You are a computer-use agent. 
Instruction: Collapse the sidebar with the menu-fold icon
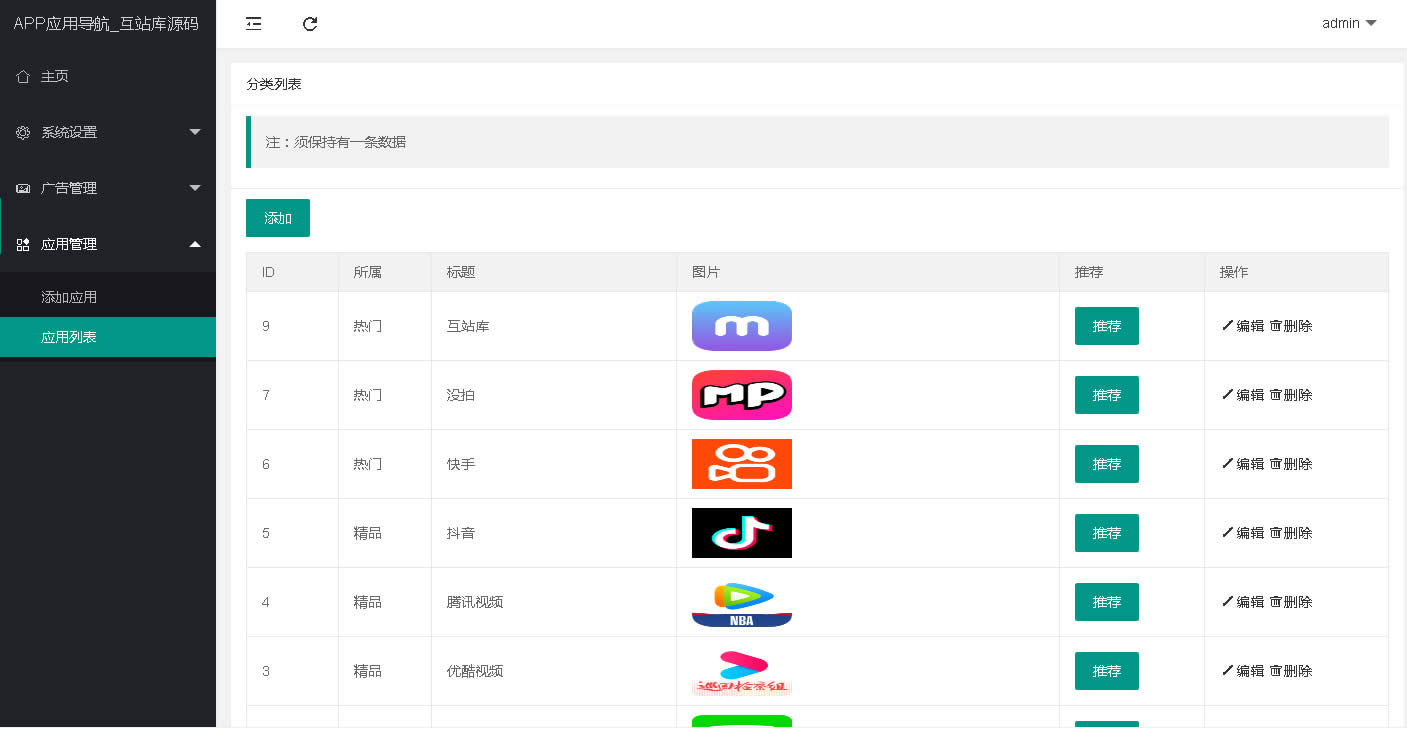(x=254, y=24)
